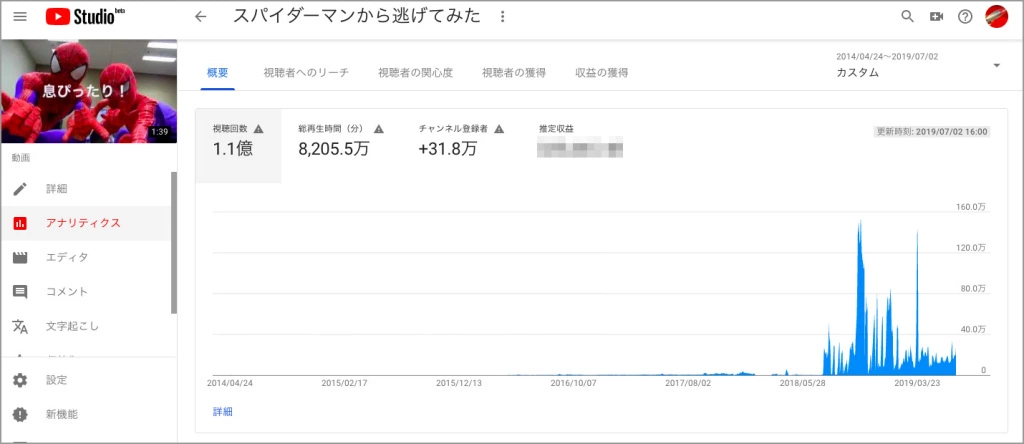
Task: Open the account avatar menu
Action: (x=996, y=17)
